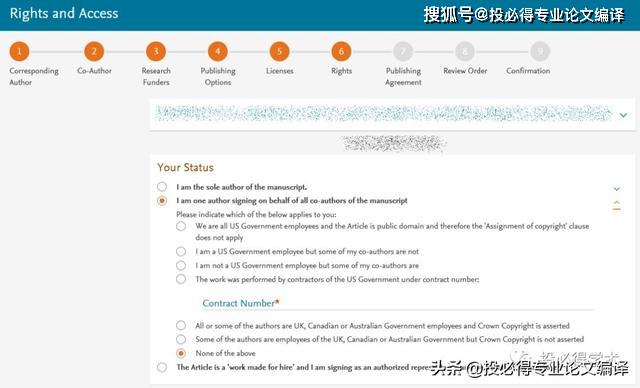Select greyed step 9 Confirmation circle

click(x=540, y=51)
